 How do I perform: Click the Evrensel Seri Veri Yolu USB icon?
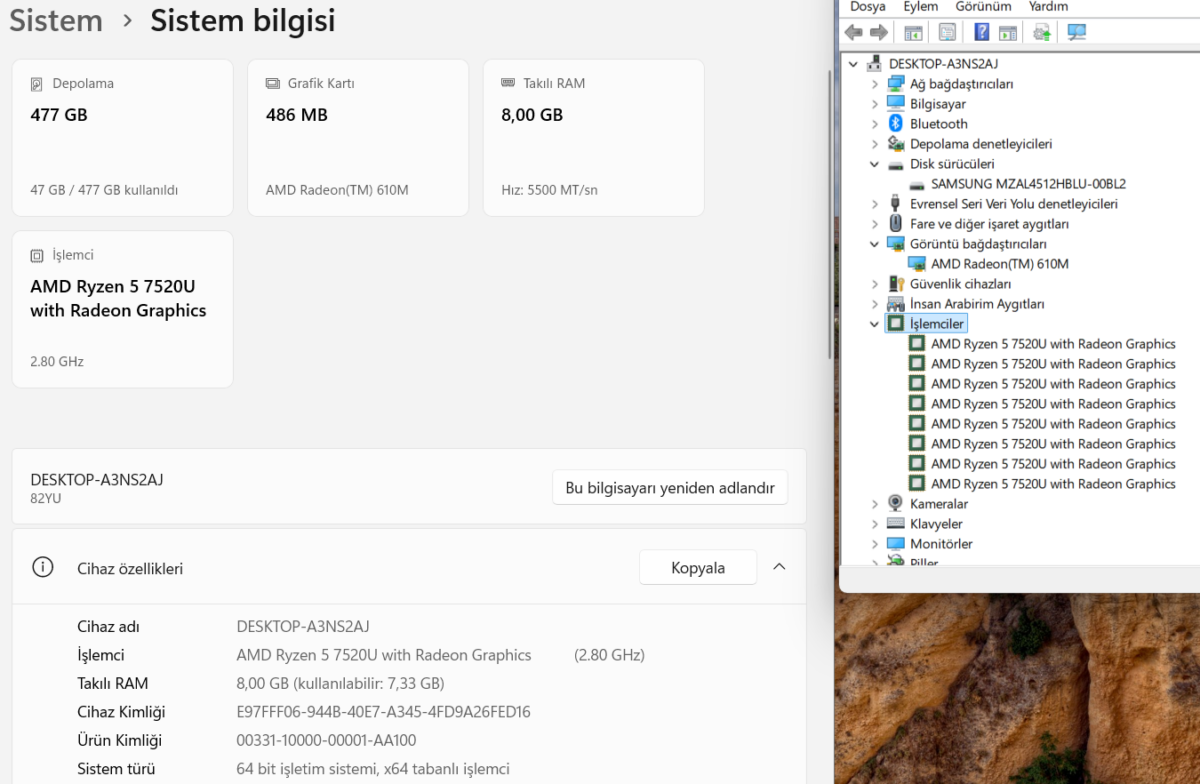(896, 203)
